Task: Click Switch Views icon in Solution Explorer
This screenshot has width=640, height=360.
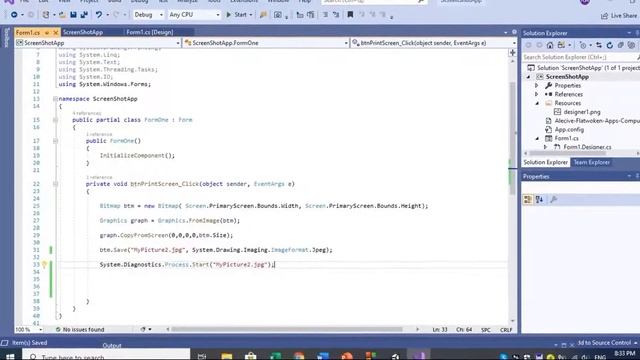Action: click(562, 45)
